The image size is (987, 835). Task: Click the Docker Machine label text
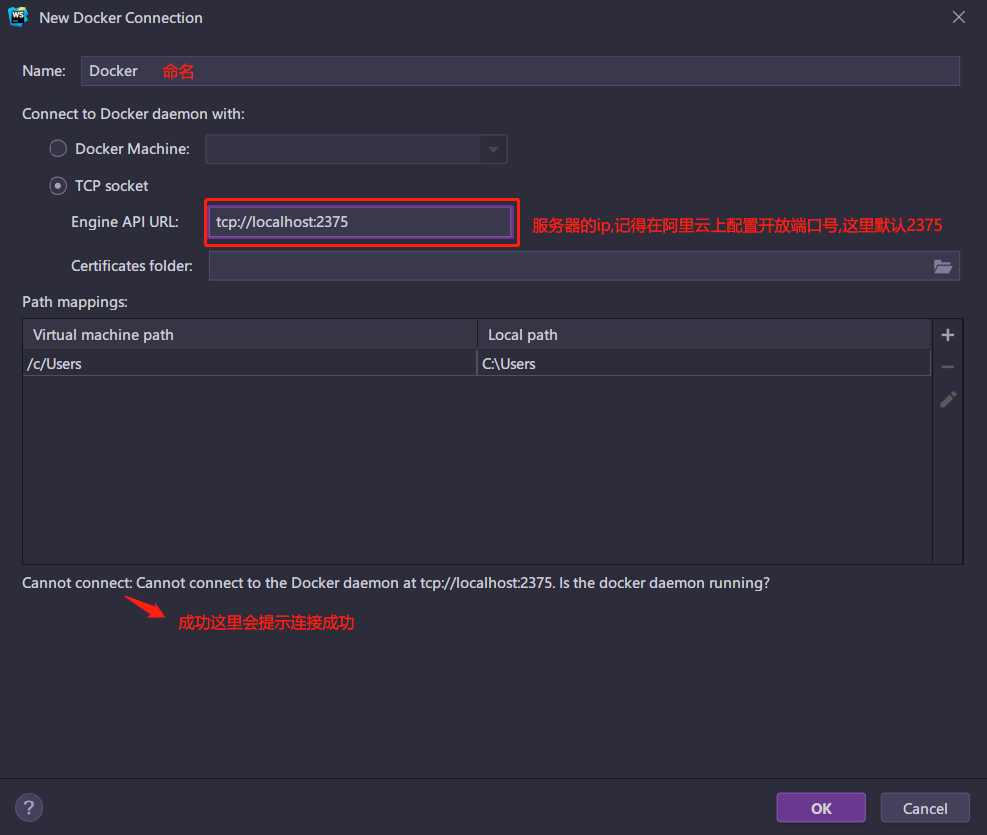tap(132, 149)
